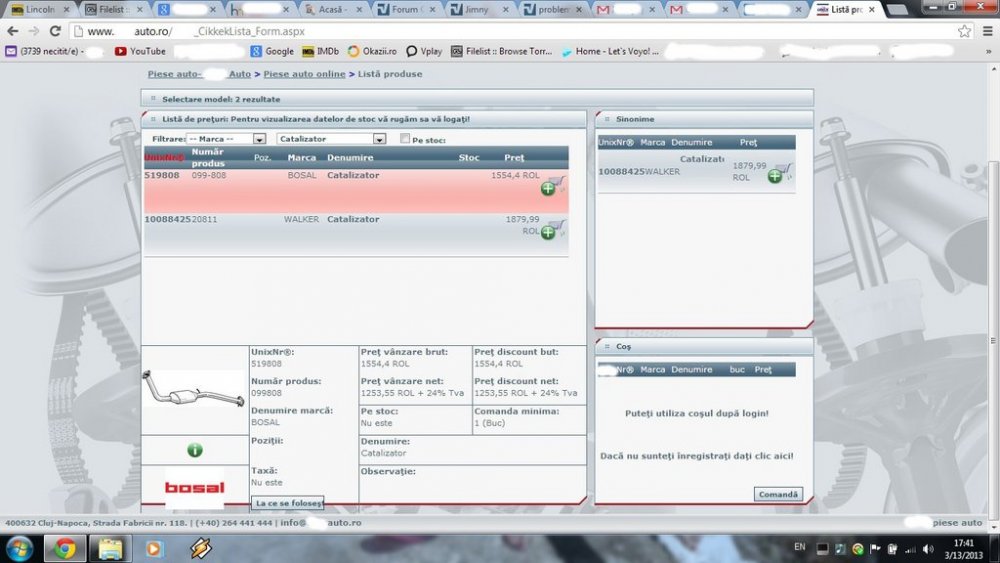
Task: Add WALKER 20811 Catalizator to cart
Action: coord(552,230)
